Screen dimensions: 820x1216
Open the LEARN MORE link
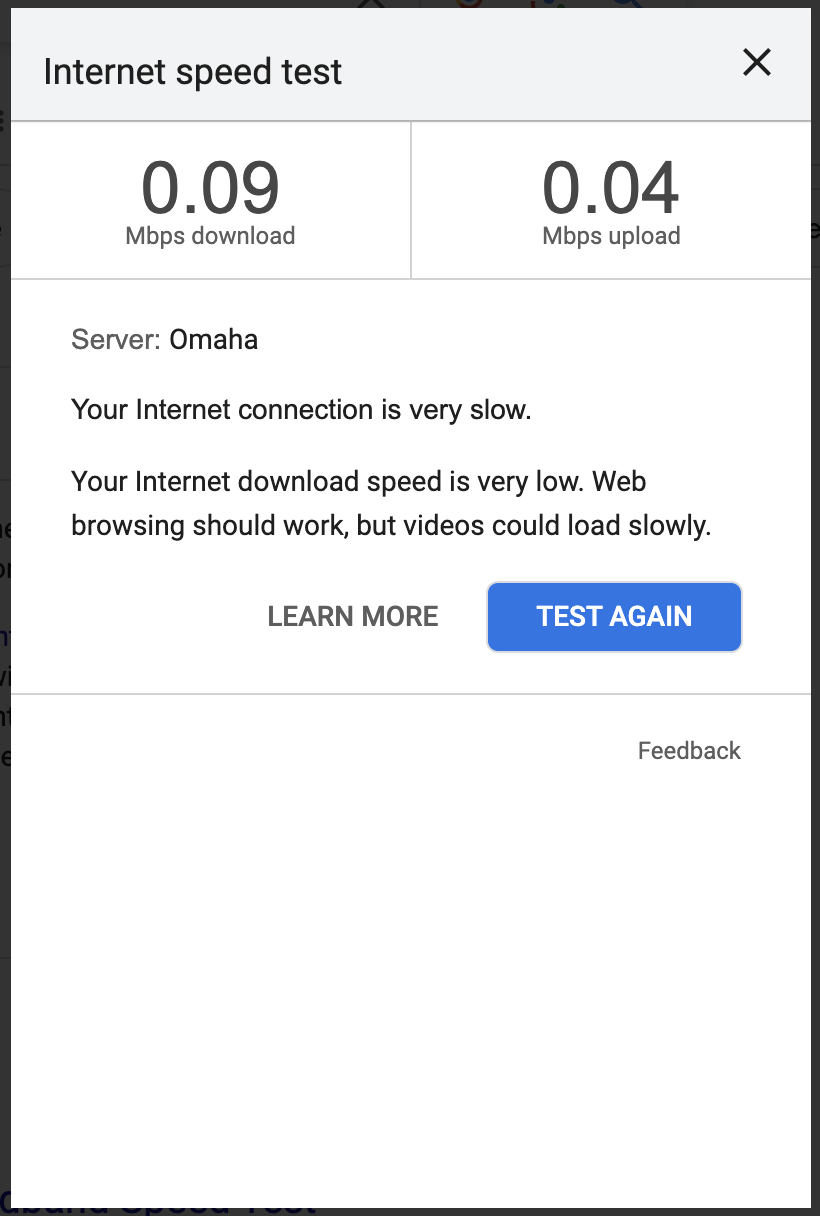353,616
